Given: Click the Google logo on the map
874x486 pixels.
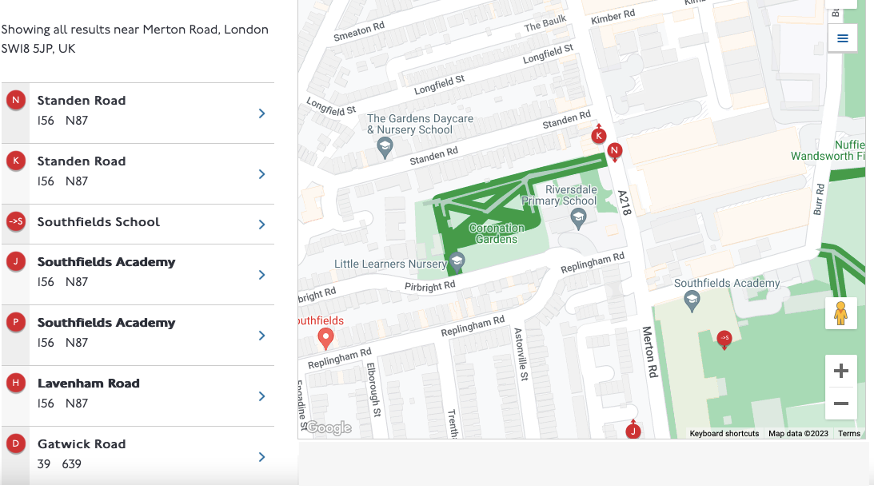Looking at the screenshot, I should [x=328, y=428].
